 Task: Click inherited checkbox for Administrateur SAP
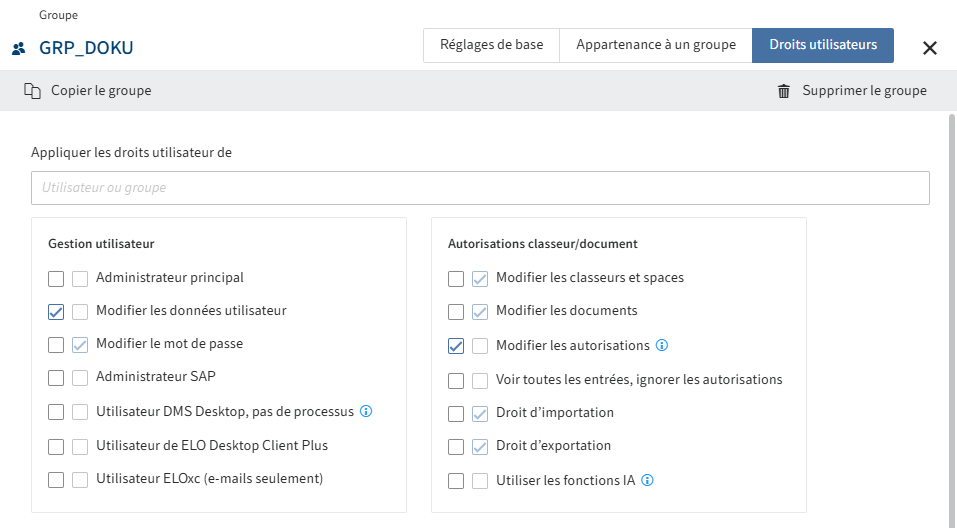80,378
